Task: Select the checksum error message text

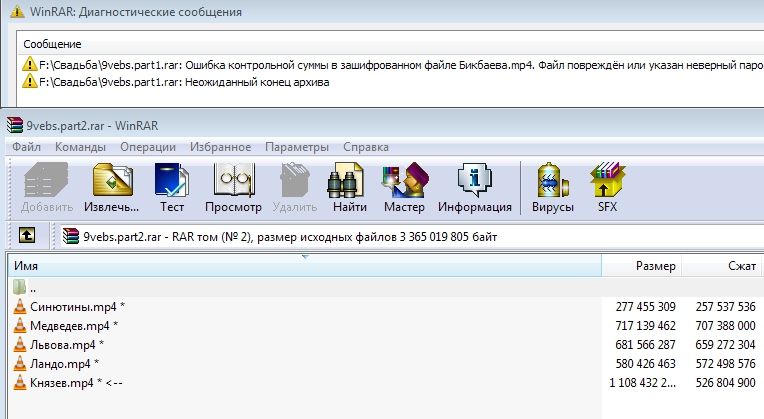Action: tap(401, 65)
